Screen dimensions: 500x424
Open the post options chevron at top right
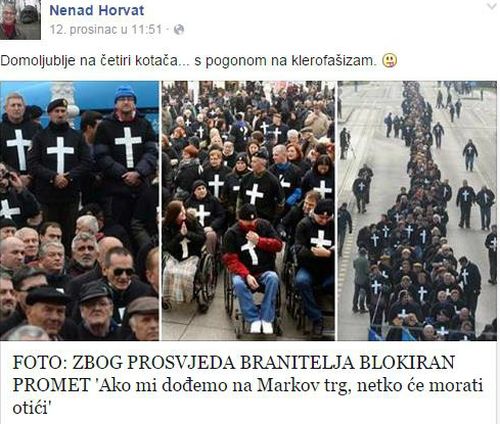(x=491, y=6)
